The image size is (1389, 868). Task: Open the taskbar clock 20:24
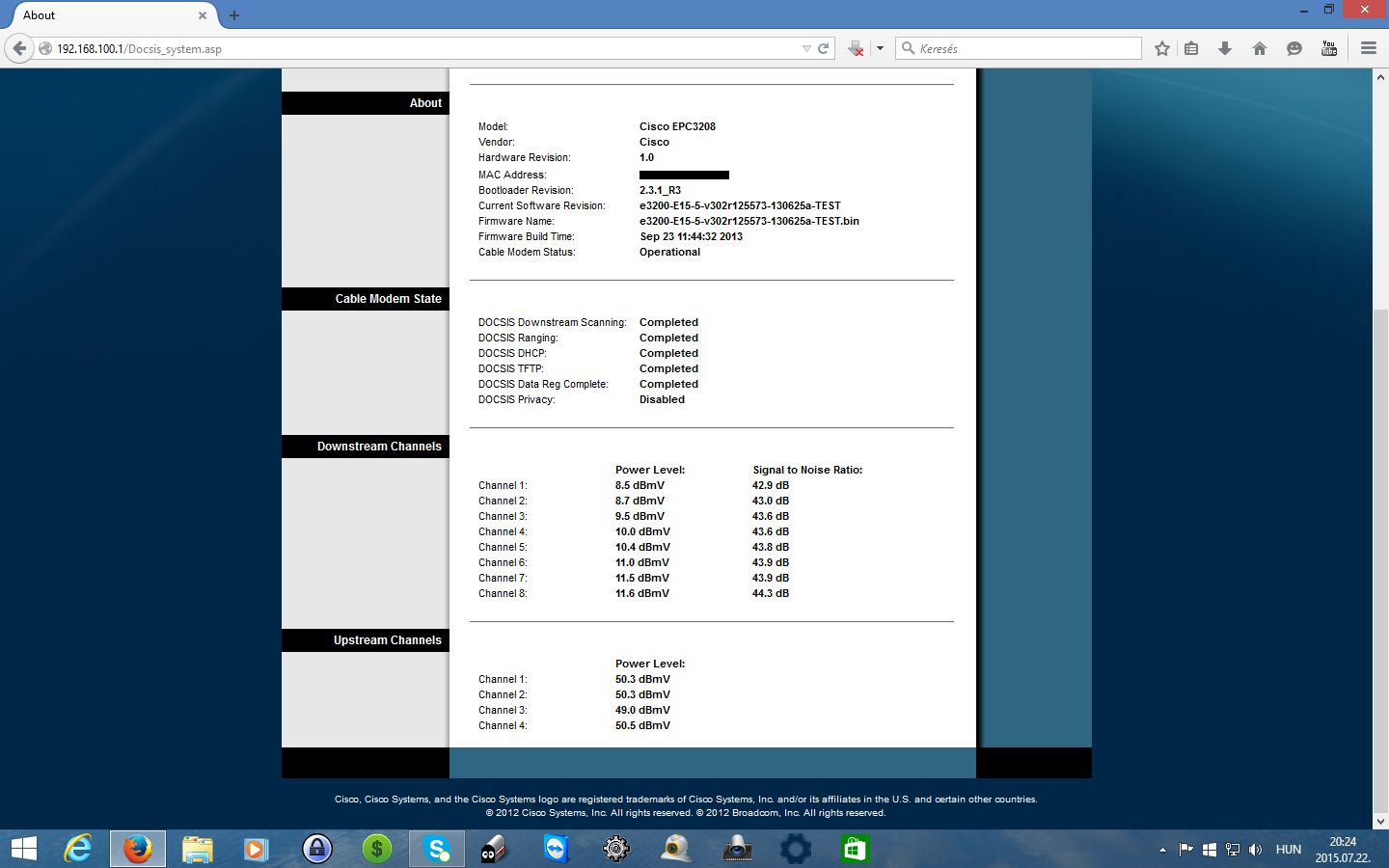tap(1343, 850)
